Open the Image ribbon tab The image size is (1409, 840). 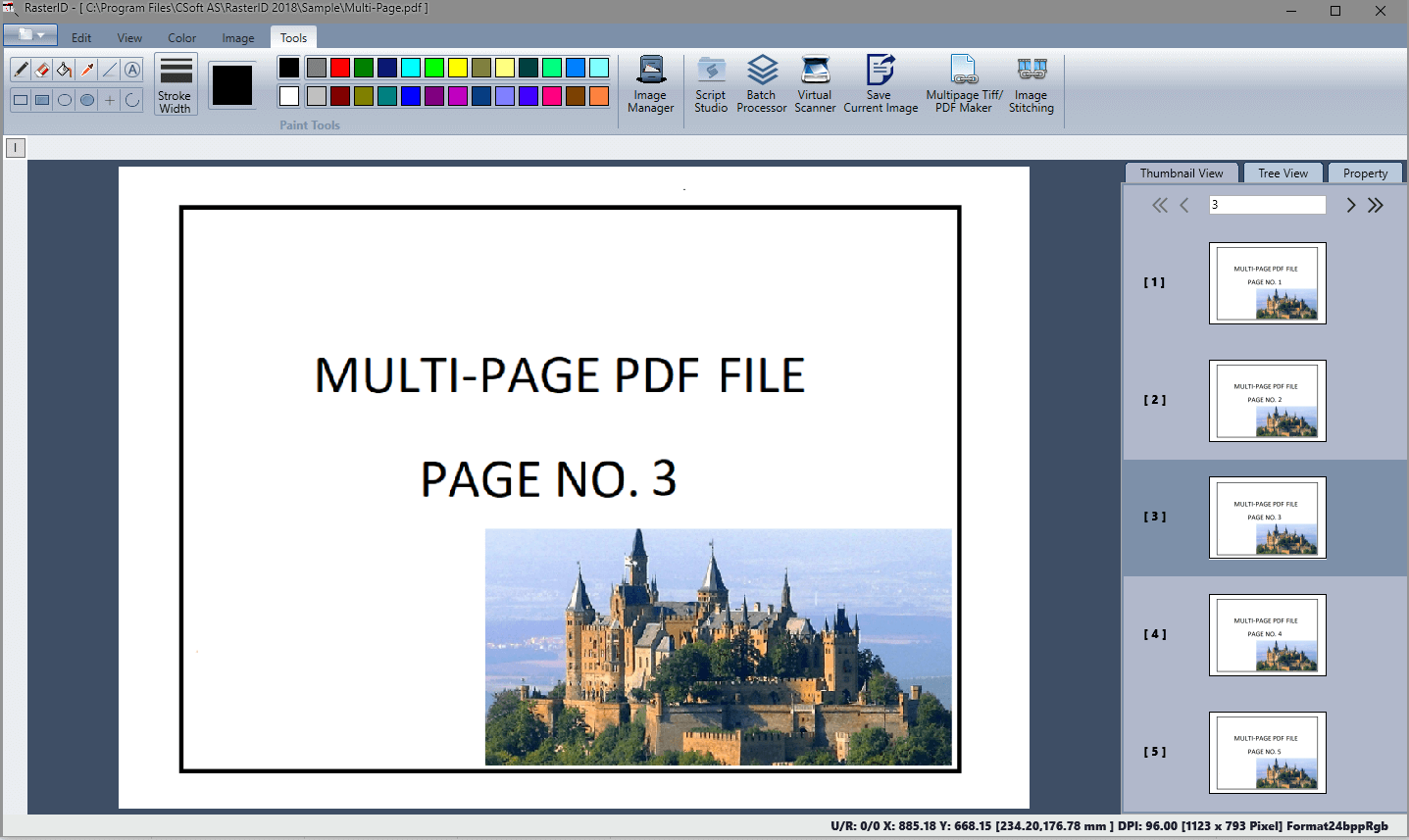(x=237, y=38)
